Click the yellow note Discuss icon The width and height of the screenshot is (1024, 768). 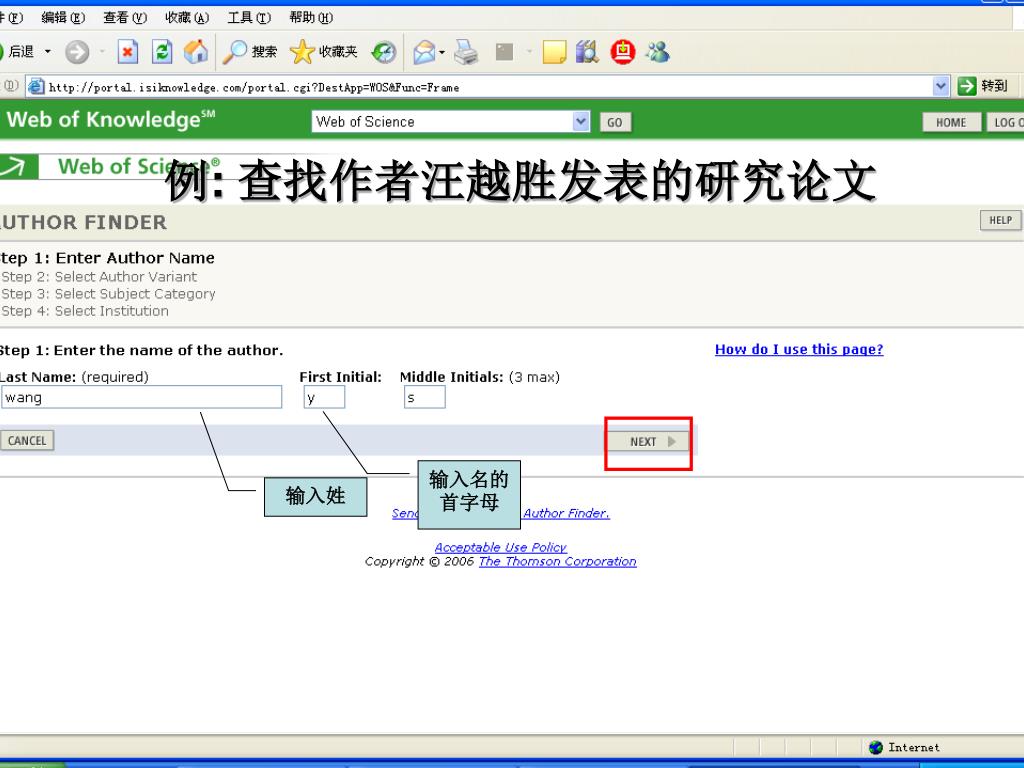[554, 52]
